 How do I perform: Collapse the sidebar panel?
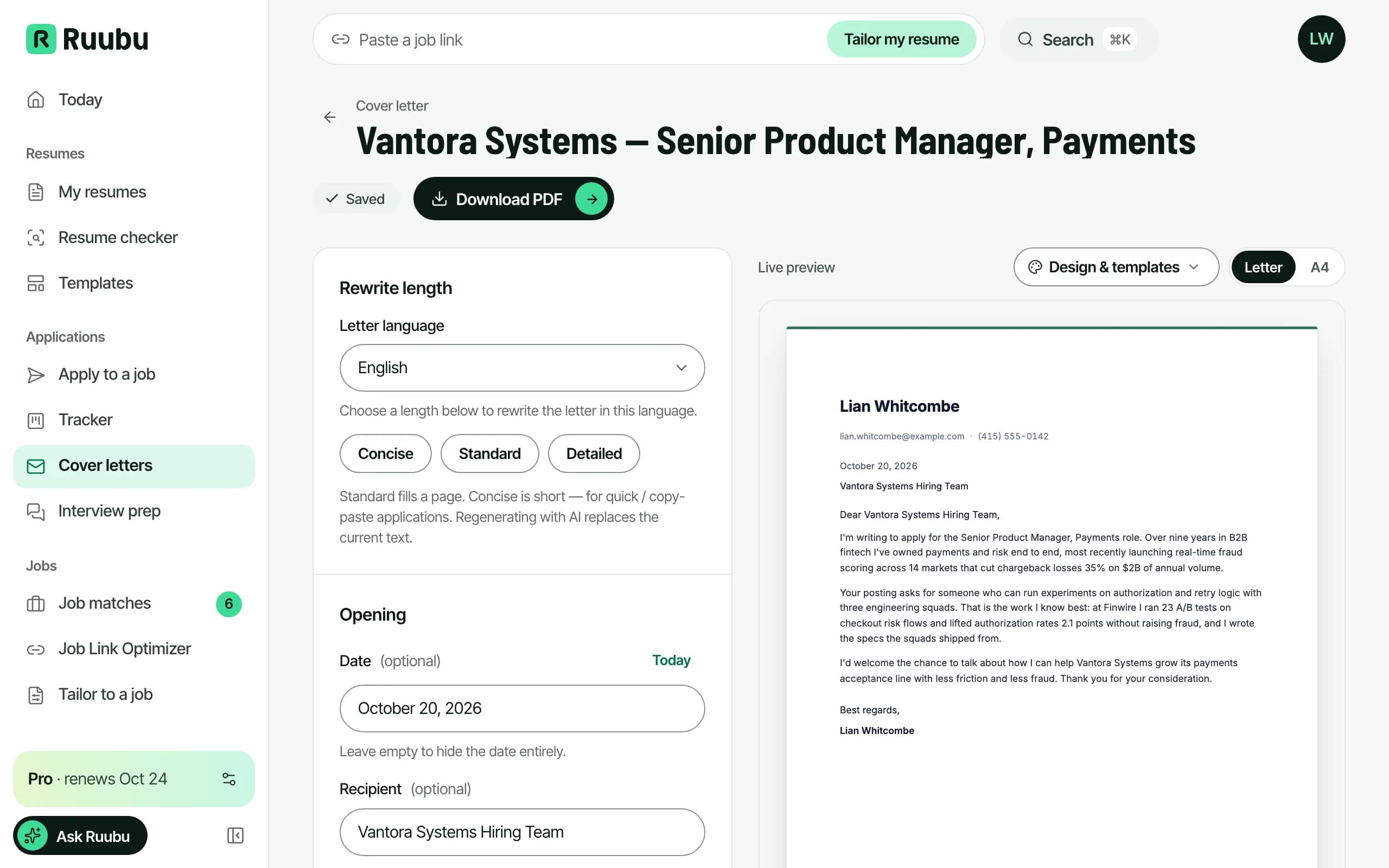click(235, 835)
